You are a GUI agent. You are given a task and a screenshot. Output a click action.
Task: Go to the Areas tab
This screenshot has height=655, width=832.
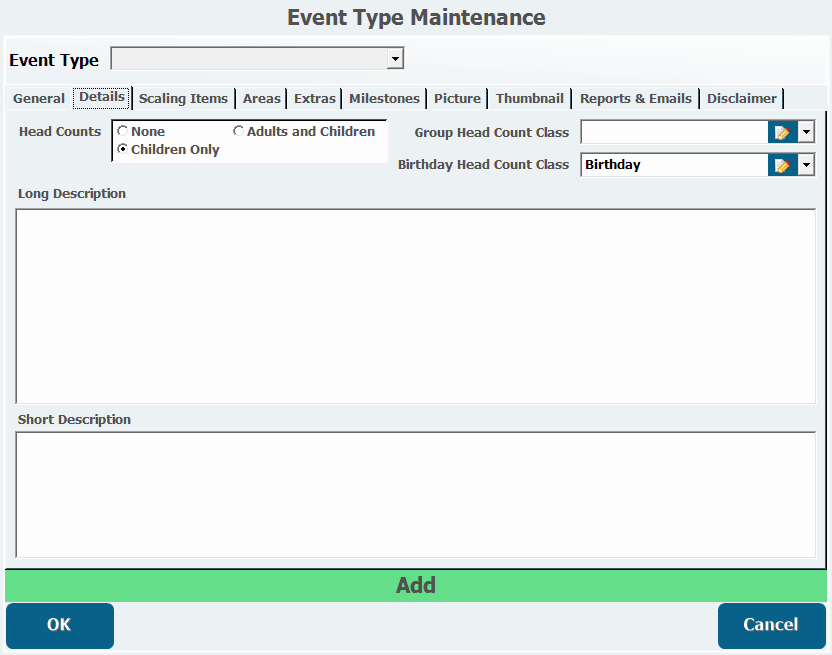[x=262, y=98]
